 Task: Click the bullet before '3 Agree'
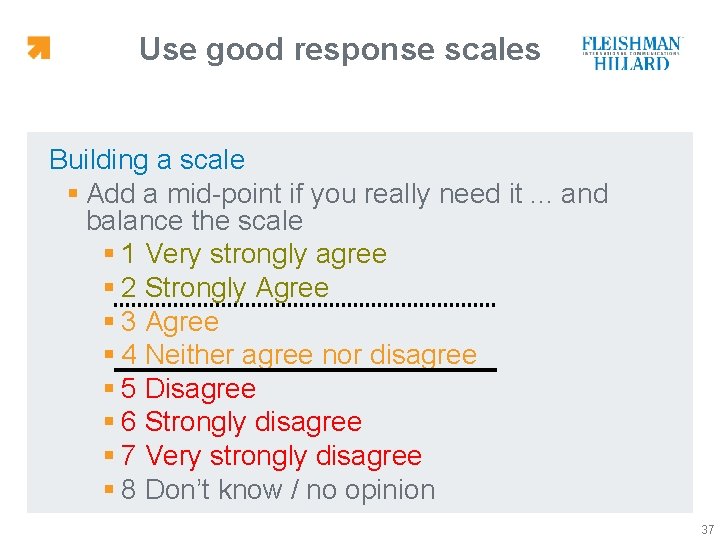pos(109,321)
